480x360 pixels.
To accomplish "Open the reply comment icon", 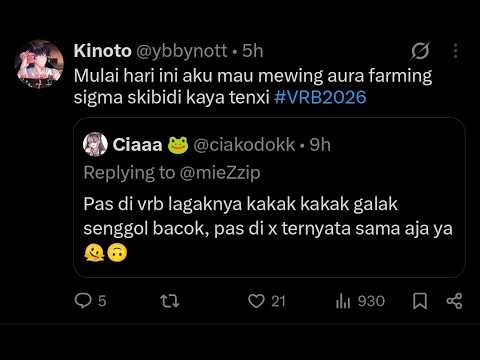I will (x=83, y=301).
